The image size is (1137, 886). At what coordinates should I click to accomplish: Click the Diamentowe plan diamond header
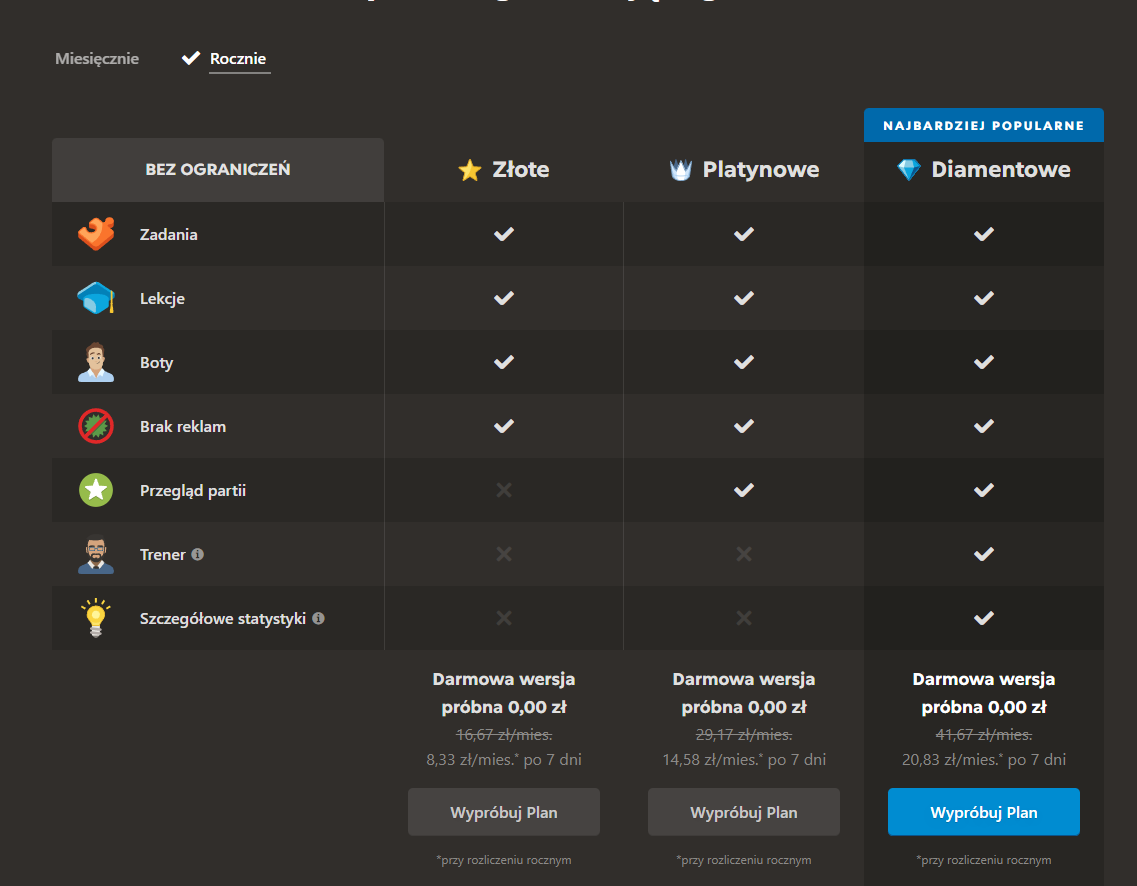click(x=984, y=170)
